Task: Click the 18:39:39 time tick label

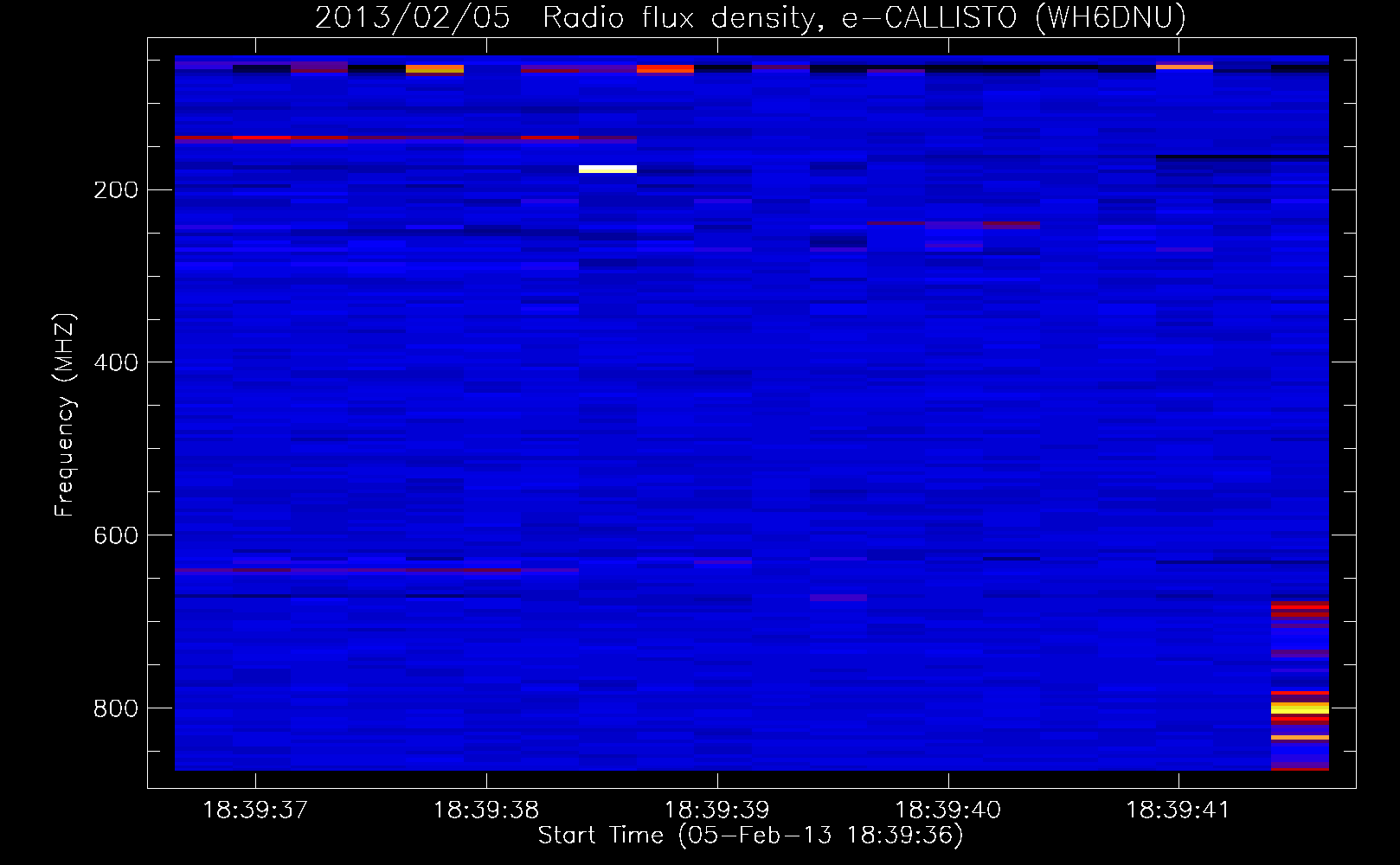Action: coord(717,811)
